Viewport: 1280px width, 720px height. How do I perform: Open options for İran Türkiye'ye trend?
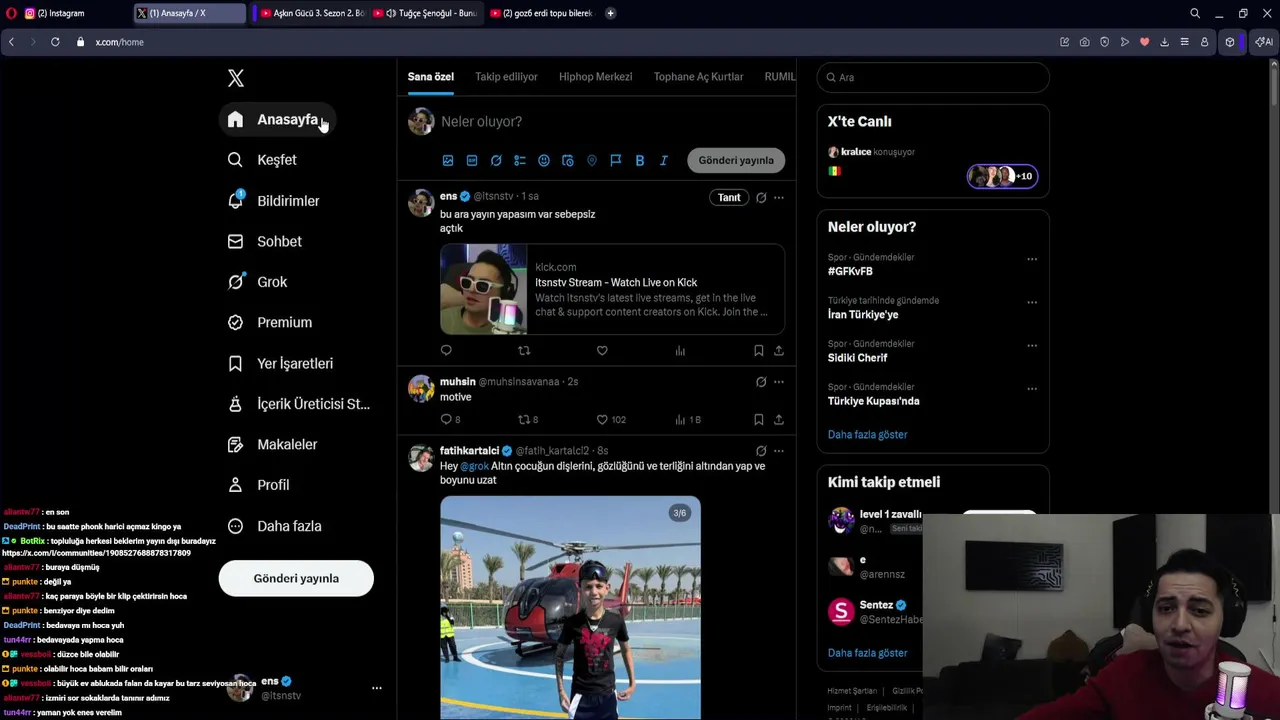pyautogui.click(x=1032, y=302)
